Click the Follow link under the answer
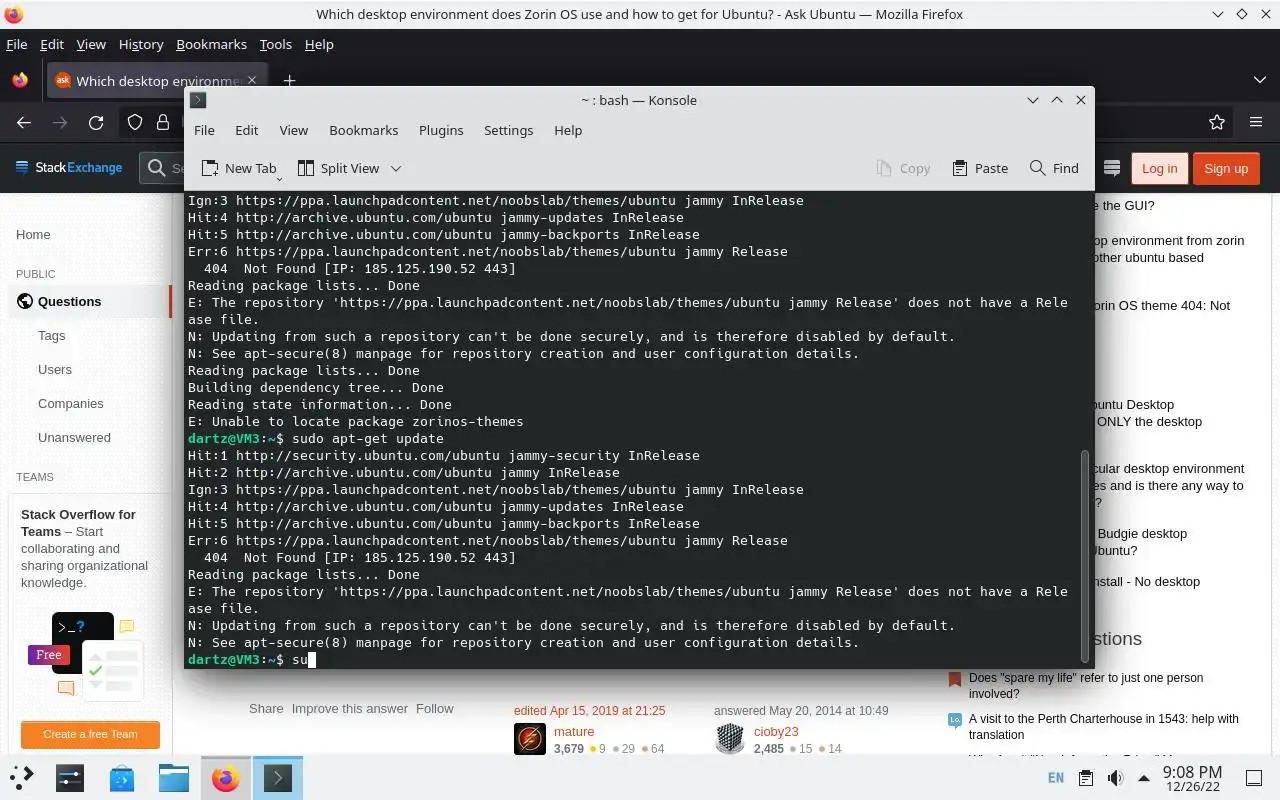Viewport: 1280px width, 800px height. point(435,708)
